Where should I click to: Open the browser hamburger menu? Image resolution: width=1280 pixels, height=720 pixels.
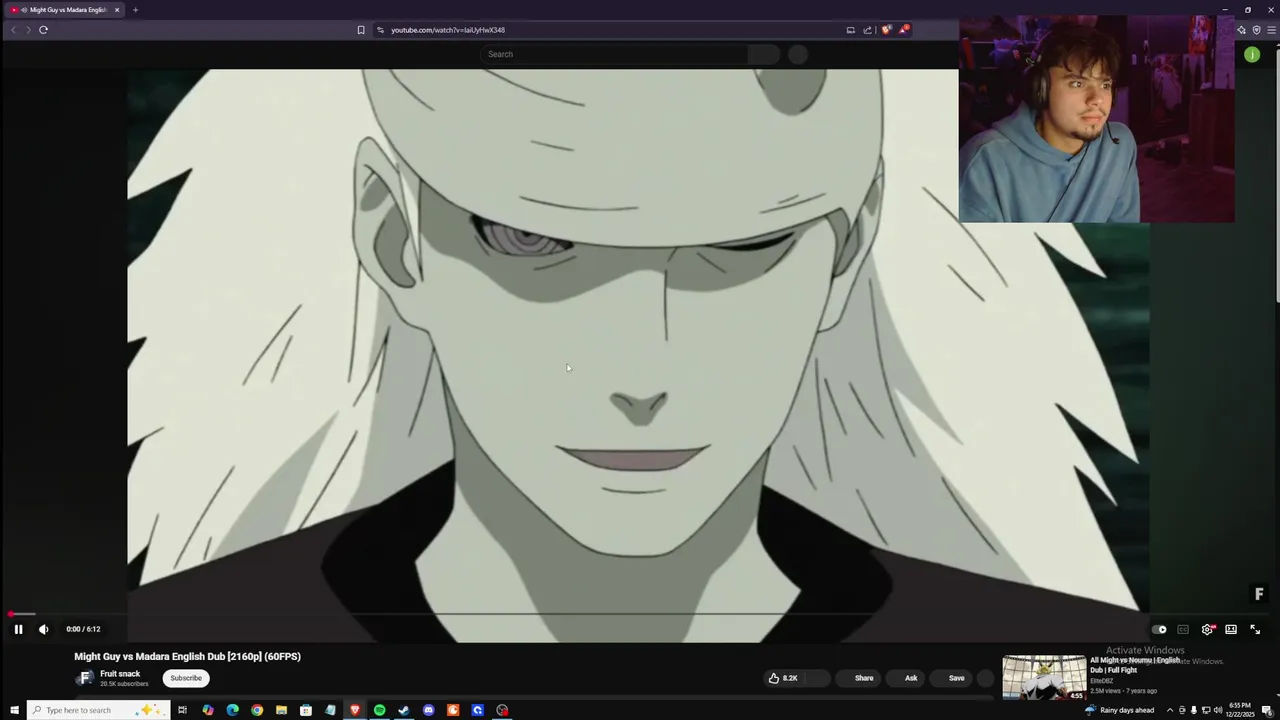coord(1271,30)
